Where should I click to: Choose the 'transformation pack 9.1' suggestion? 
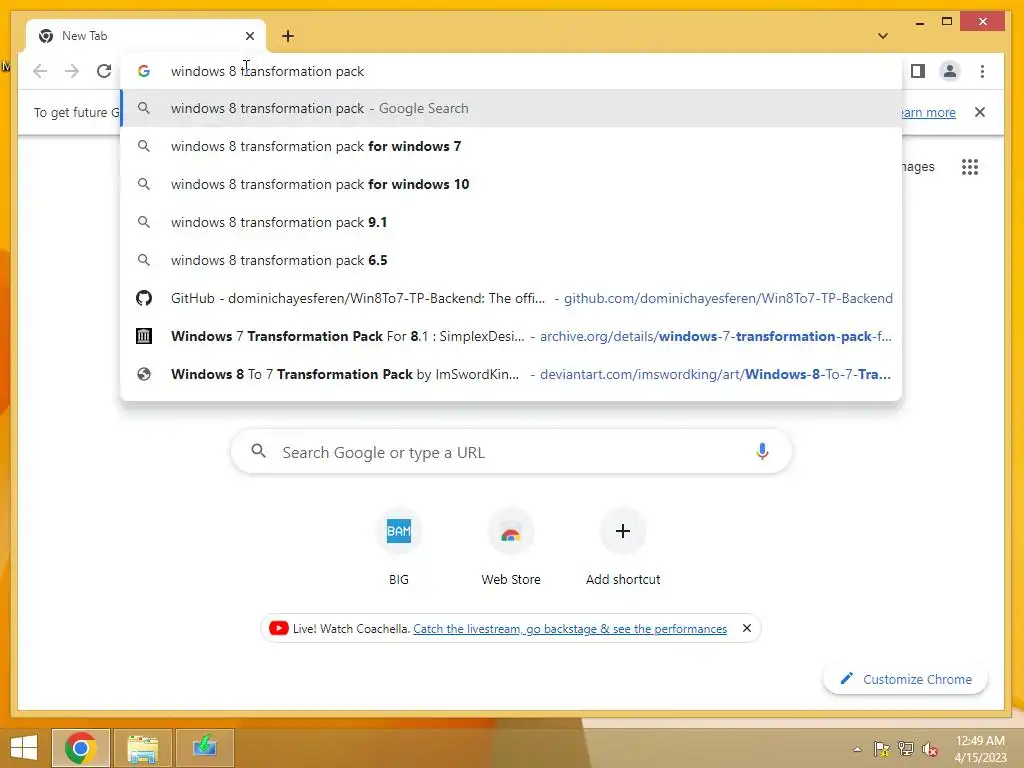click(511, 222)
